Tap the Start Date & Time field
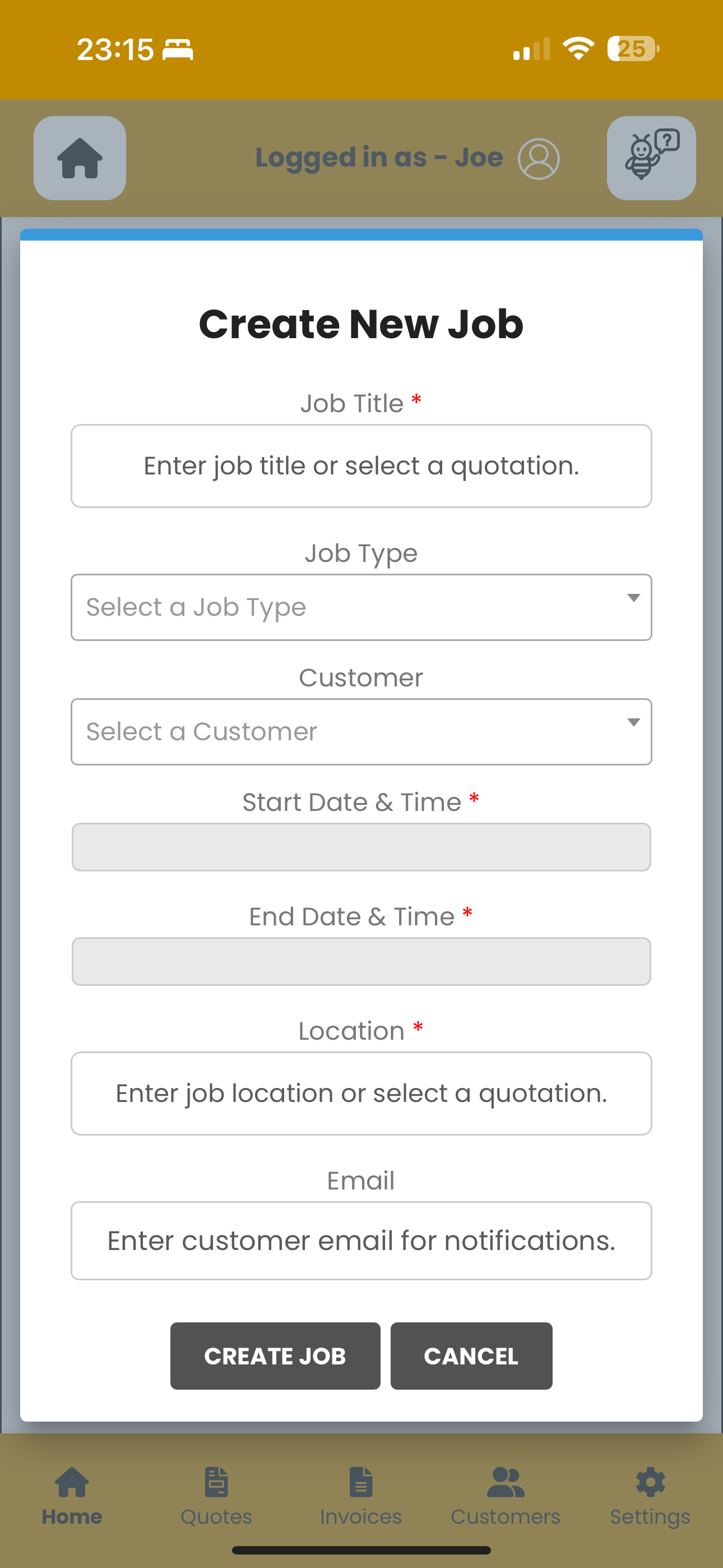The width and height of the screenshot is (723, 1568). coord(361,847)
